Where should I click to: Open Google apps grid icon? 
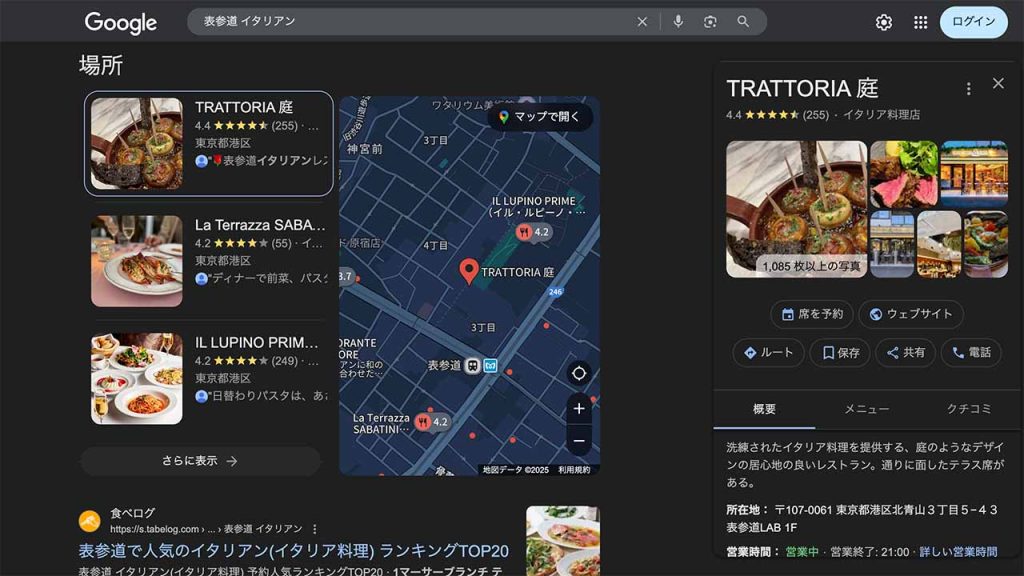(920, 22)
